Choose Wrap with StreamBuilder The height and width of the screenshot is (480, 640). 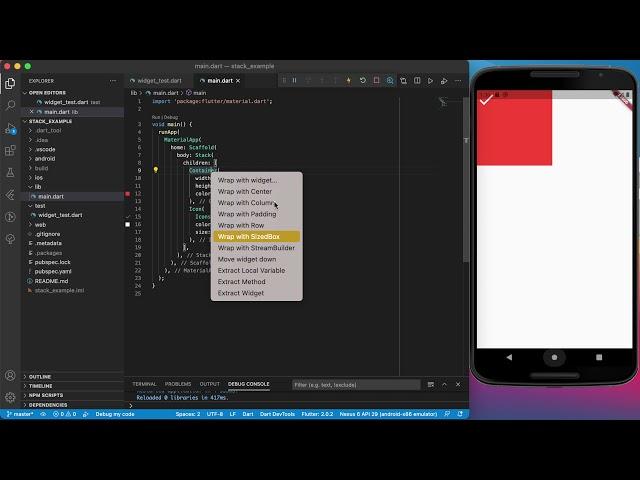click(x=256, y=248)
